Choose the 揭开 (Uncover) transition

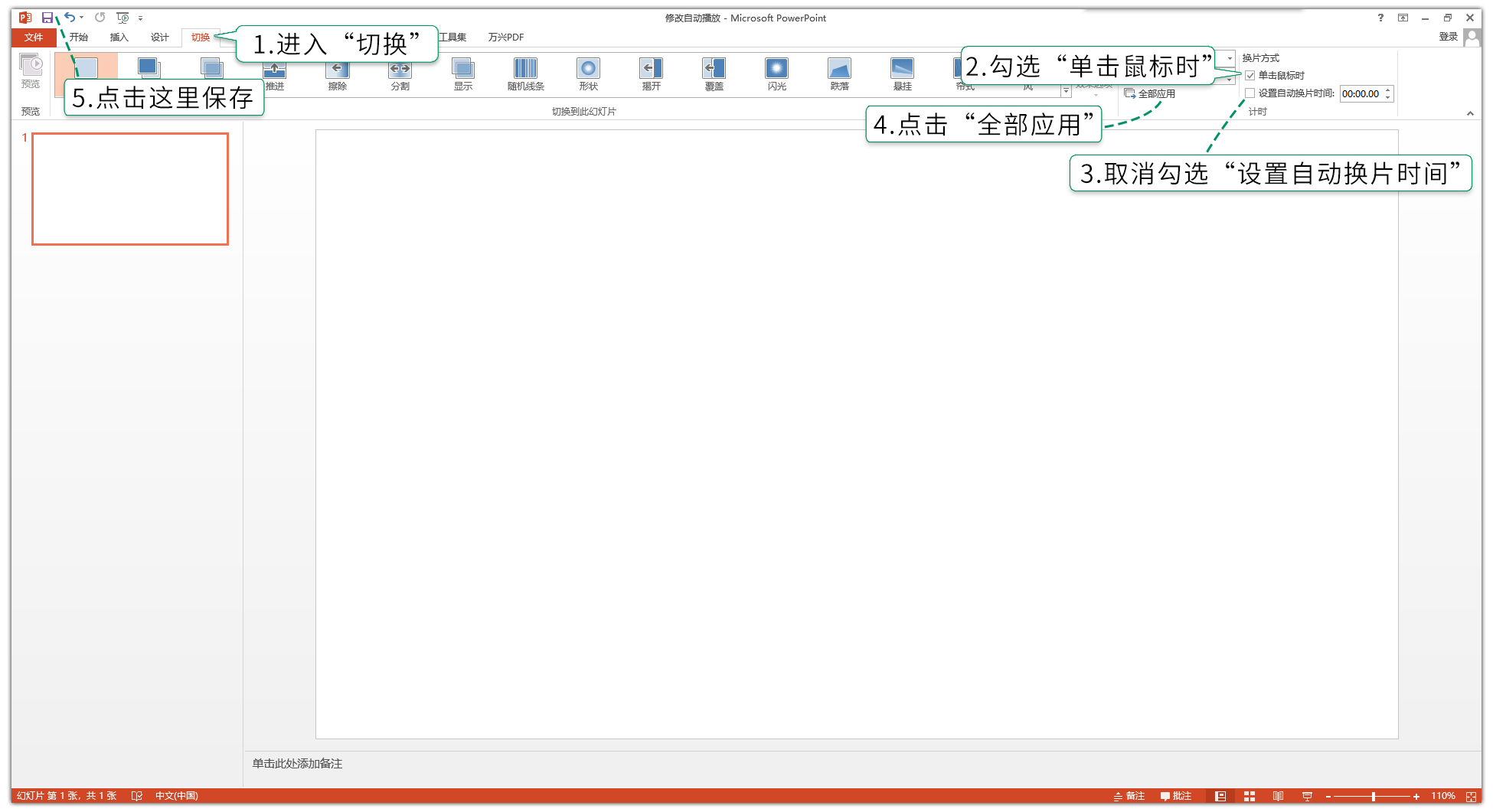[x=652, y=74]
